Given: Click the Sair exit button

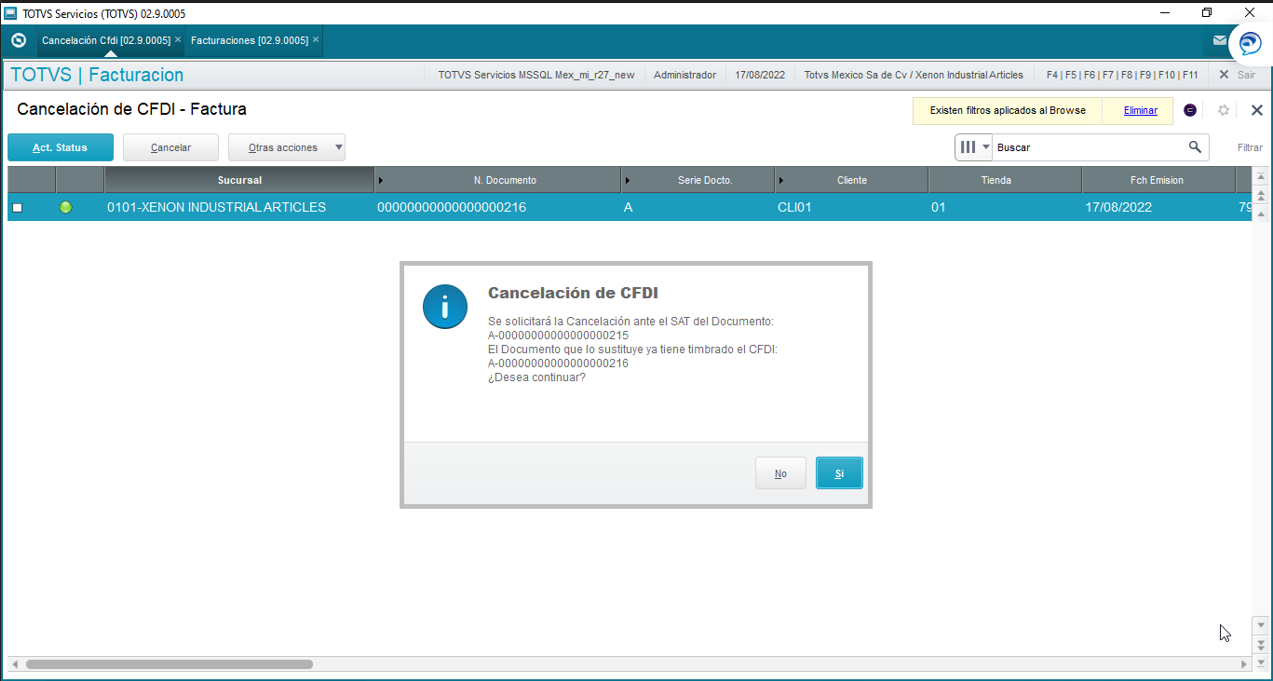Looking at the screenshot, I should point(1237,75).
